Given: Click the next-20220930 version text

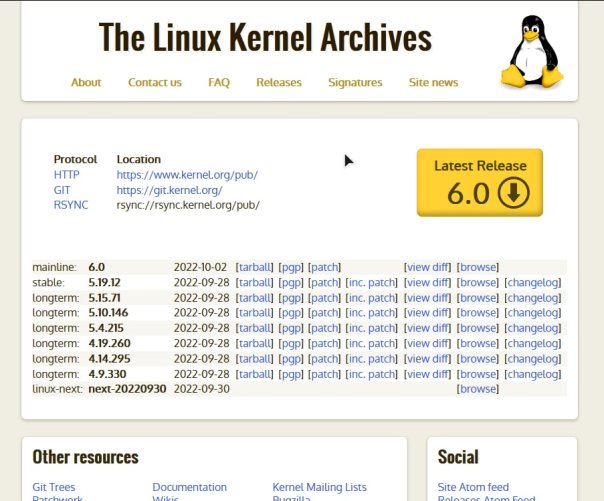Looking at the screenshot, I should point(127,389).
